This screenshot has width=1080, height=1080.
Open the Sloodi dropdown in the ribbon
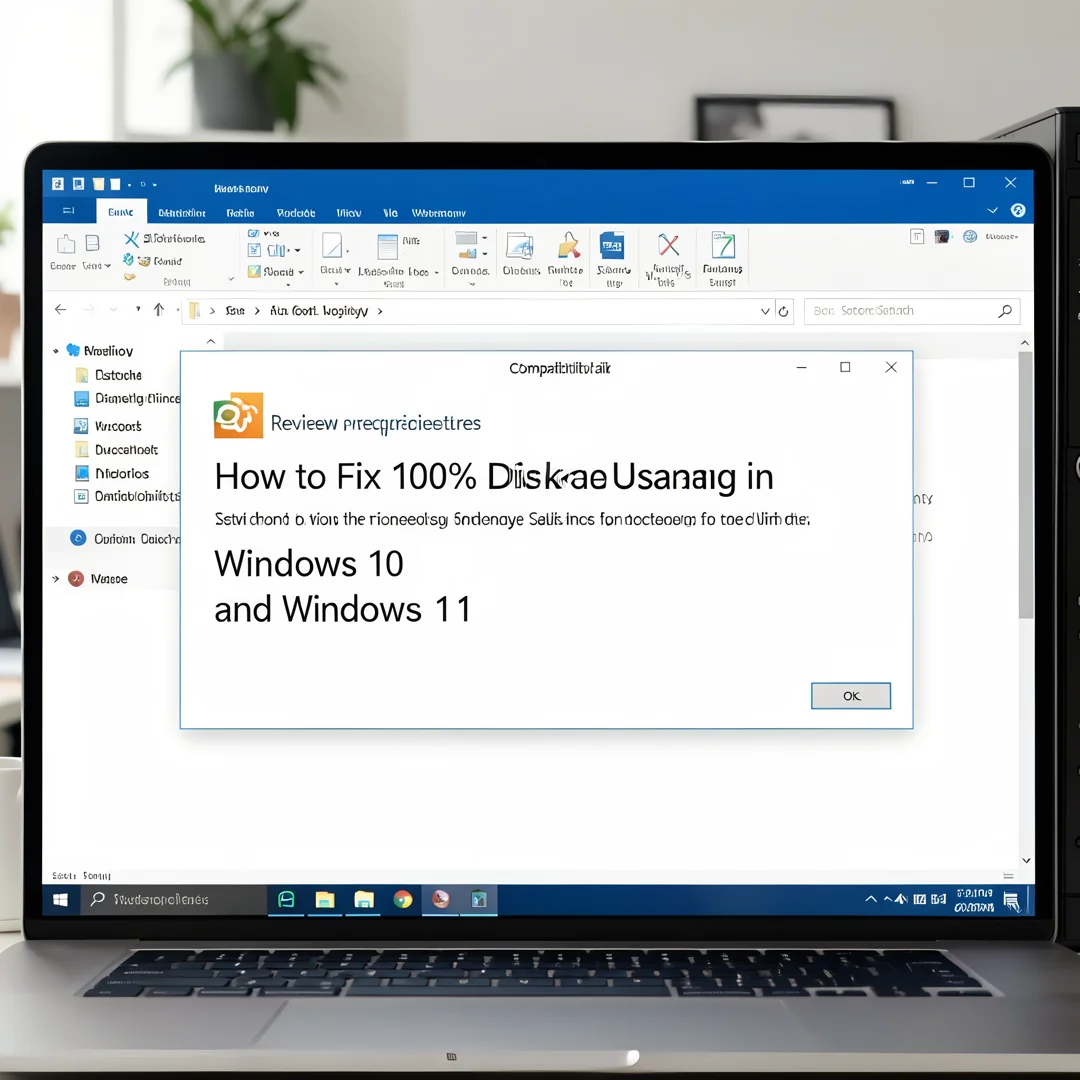(x=301, y=272)
